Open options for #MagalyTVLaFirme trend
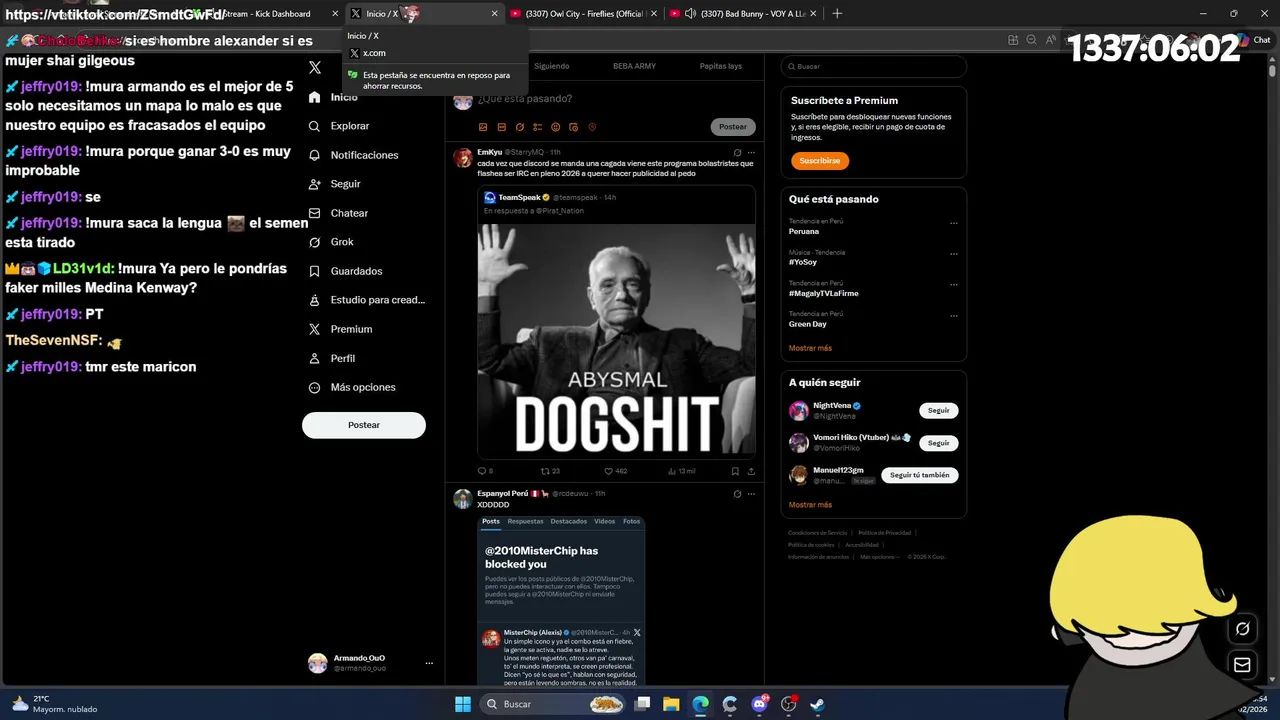 pos(954,285)
